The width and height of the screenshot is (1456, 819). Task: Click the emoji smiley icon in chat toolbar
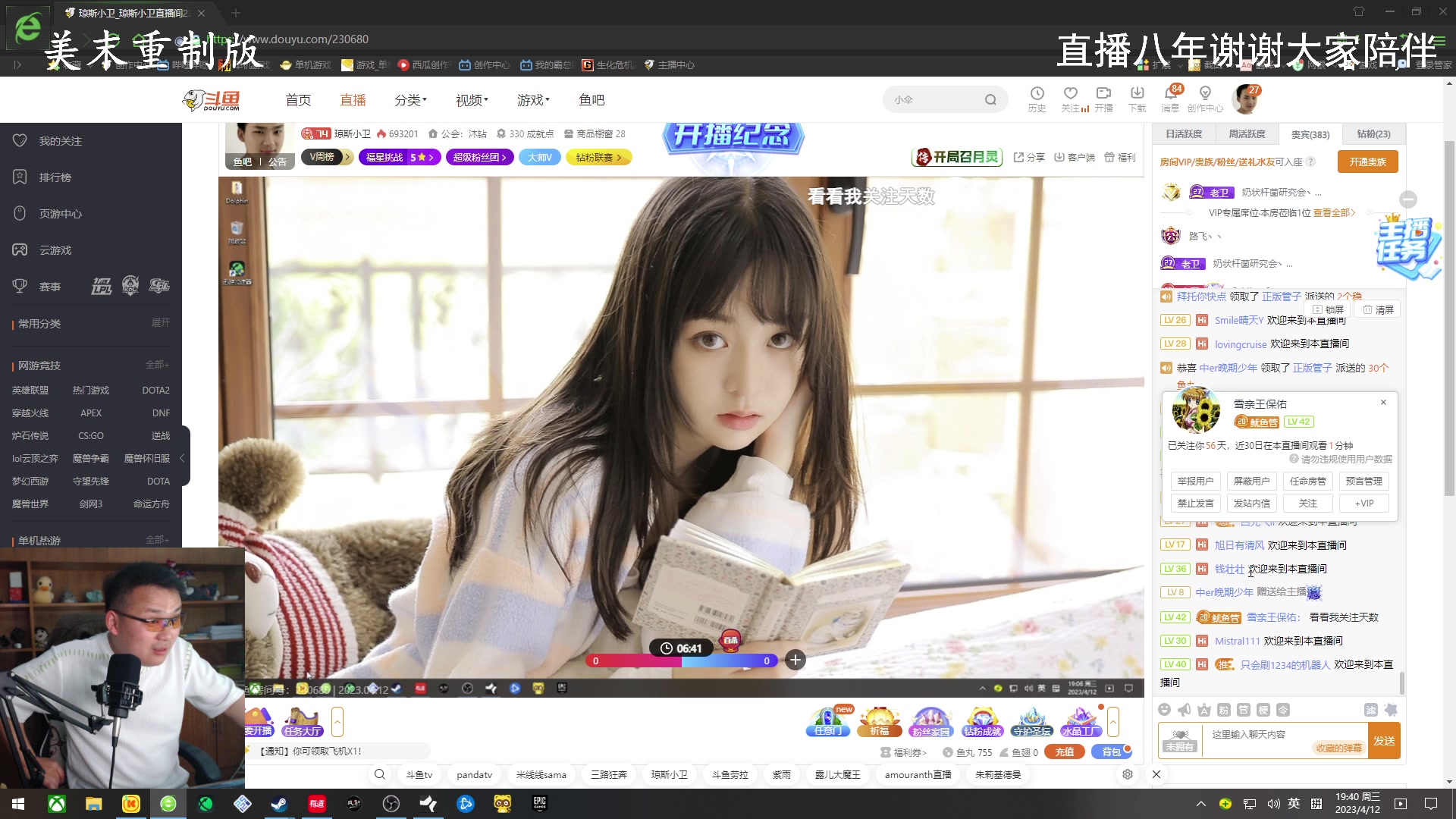(x=1164, y=711)
